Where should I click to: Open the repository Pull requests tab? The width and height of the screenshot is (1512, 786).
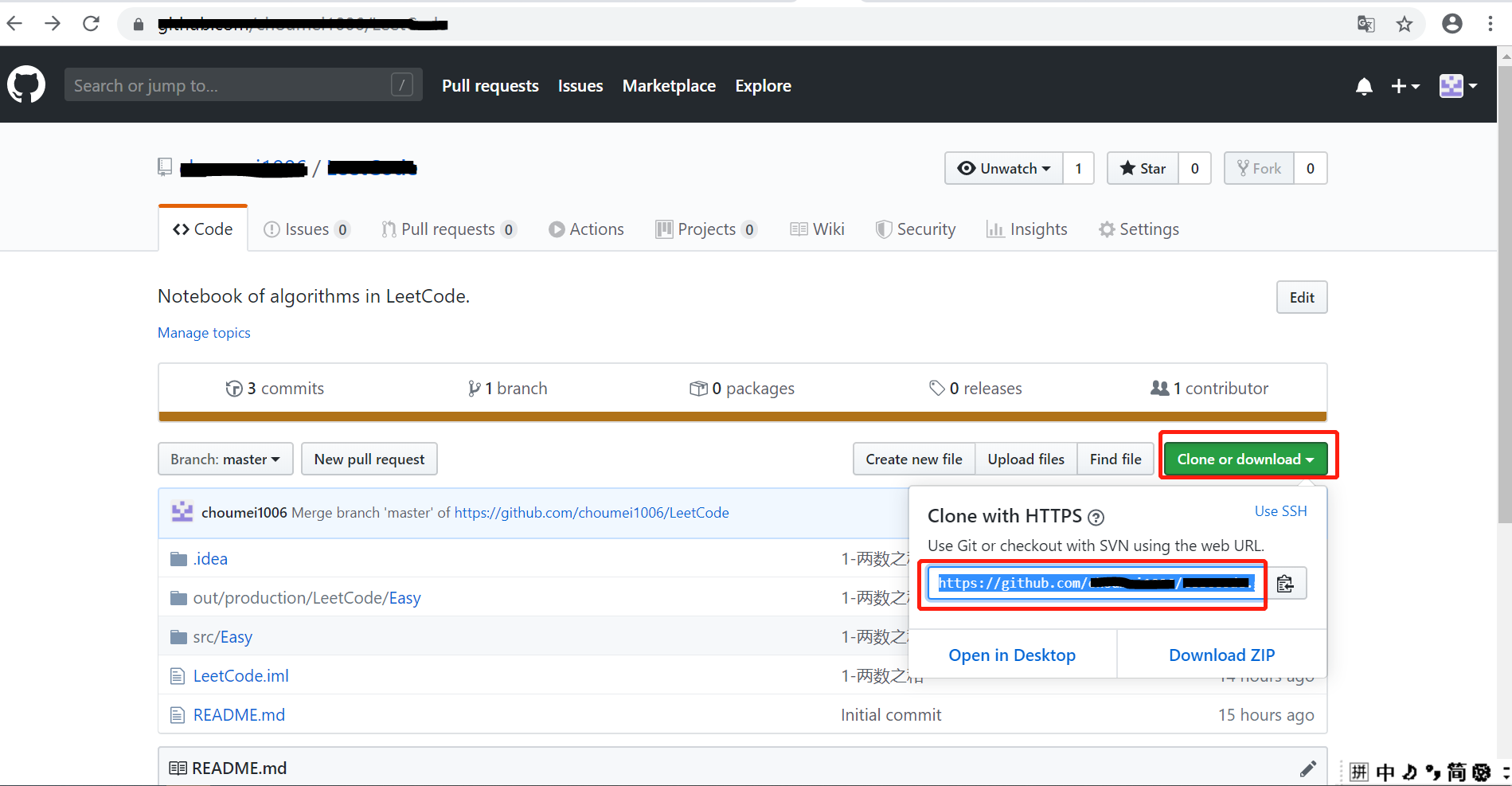pyautogui.click(x=449, y=229)
